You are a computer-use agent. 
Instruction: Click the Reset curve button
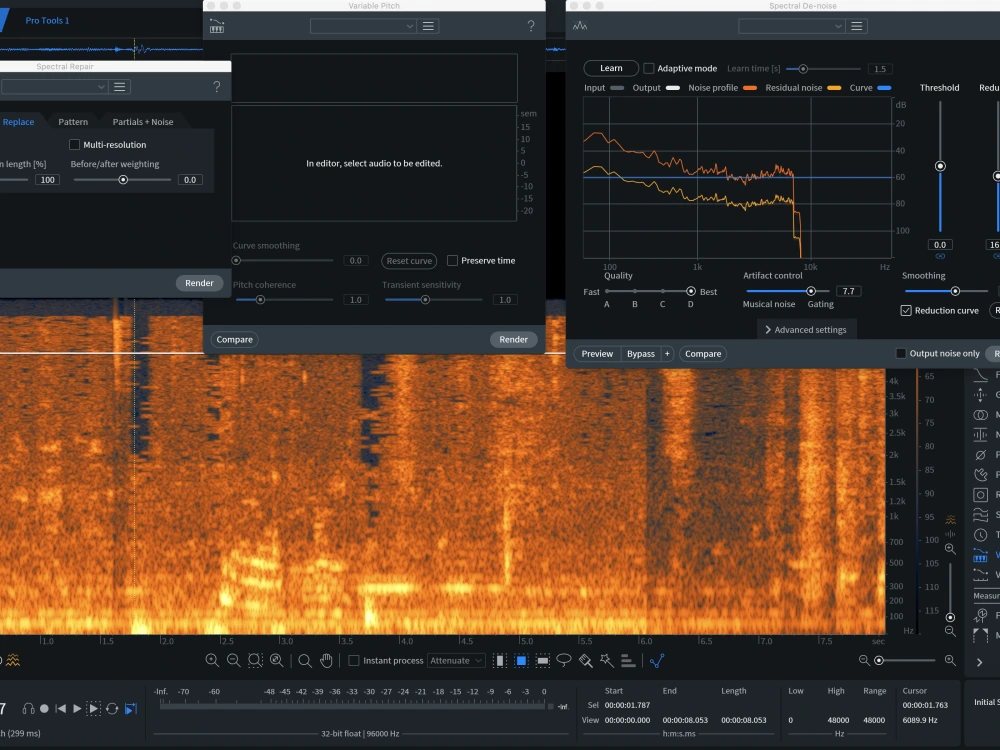(x=409, y=261)
